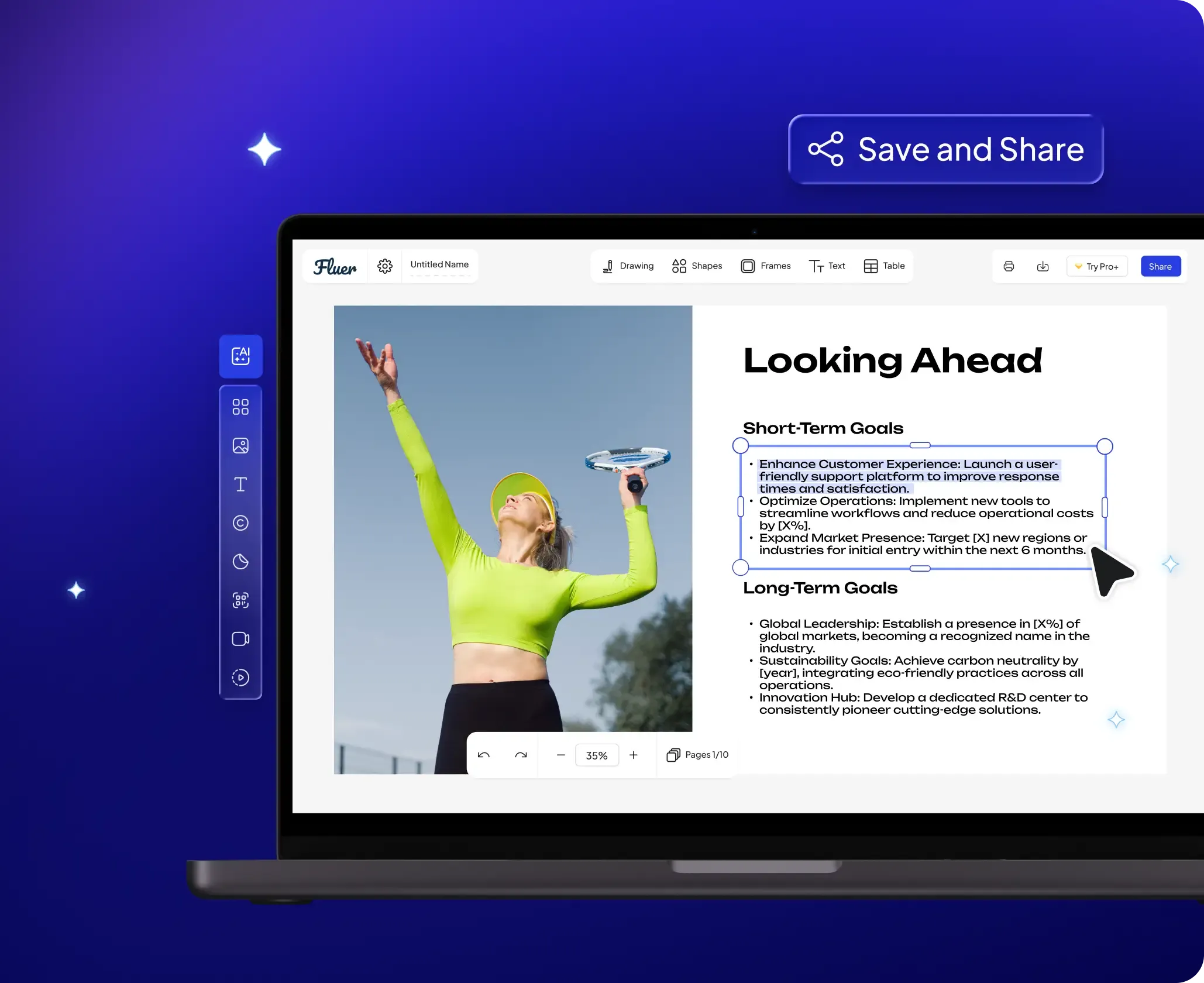Image resolution: width=1204 pixels, height=983 pixels.
Task: Open the AI assistant sidebar tool
Action: pyautogui.click(x=240, y=356)
